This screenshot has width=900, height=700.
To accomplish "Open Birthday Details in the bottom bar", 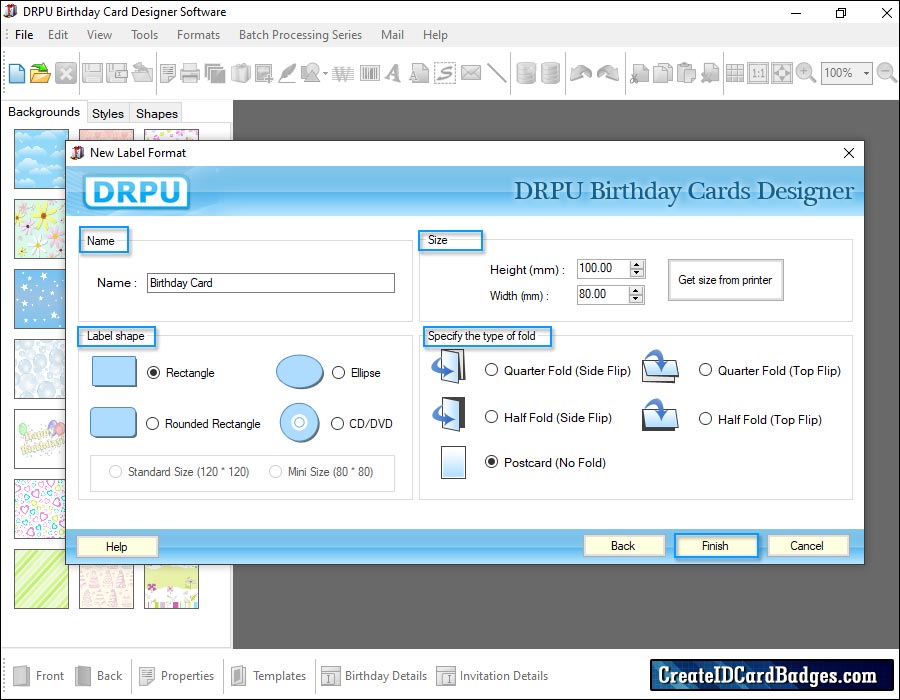I will coord(374,676).
